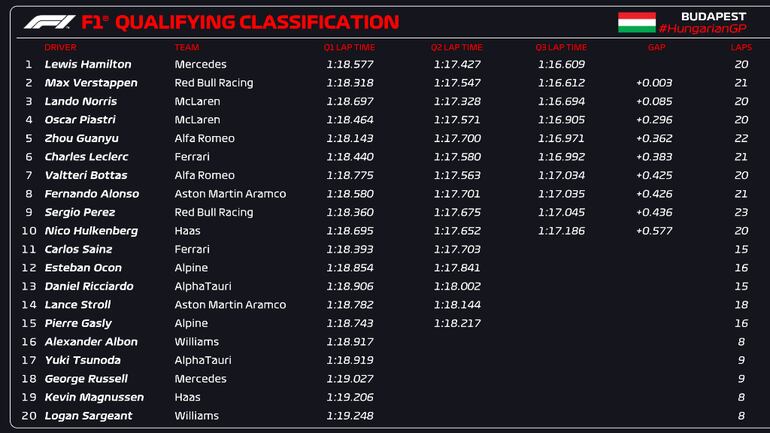Open Zhou Guanyu's driver entry
The width and height of the screenshot is (770, 433).
(81, 138)
